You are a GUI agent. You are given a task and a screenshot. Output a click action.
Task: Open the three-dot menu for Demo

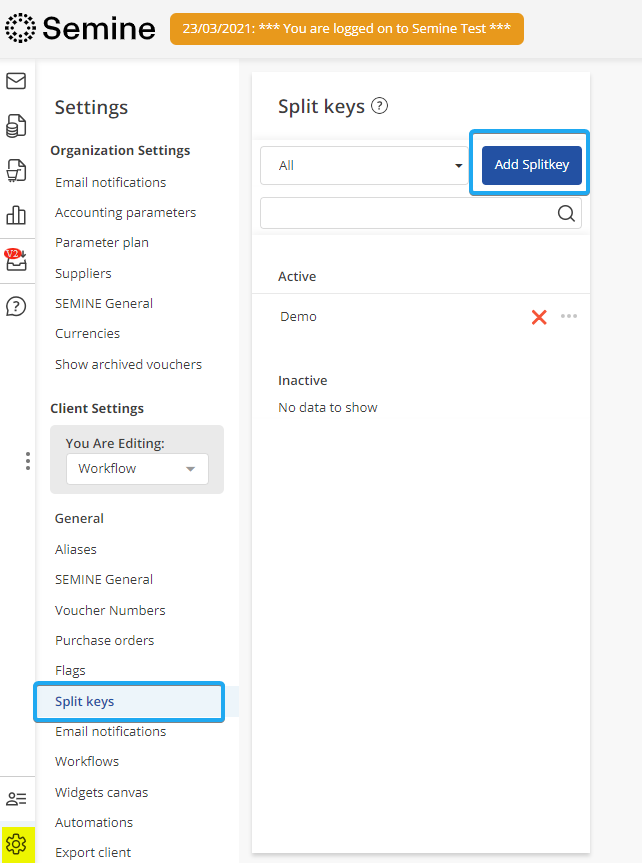coord(569,316)
